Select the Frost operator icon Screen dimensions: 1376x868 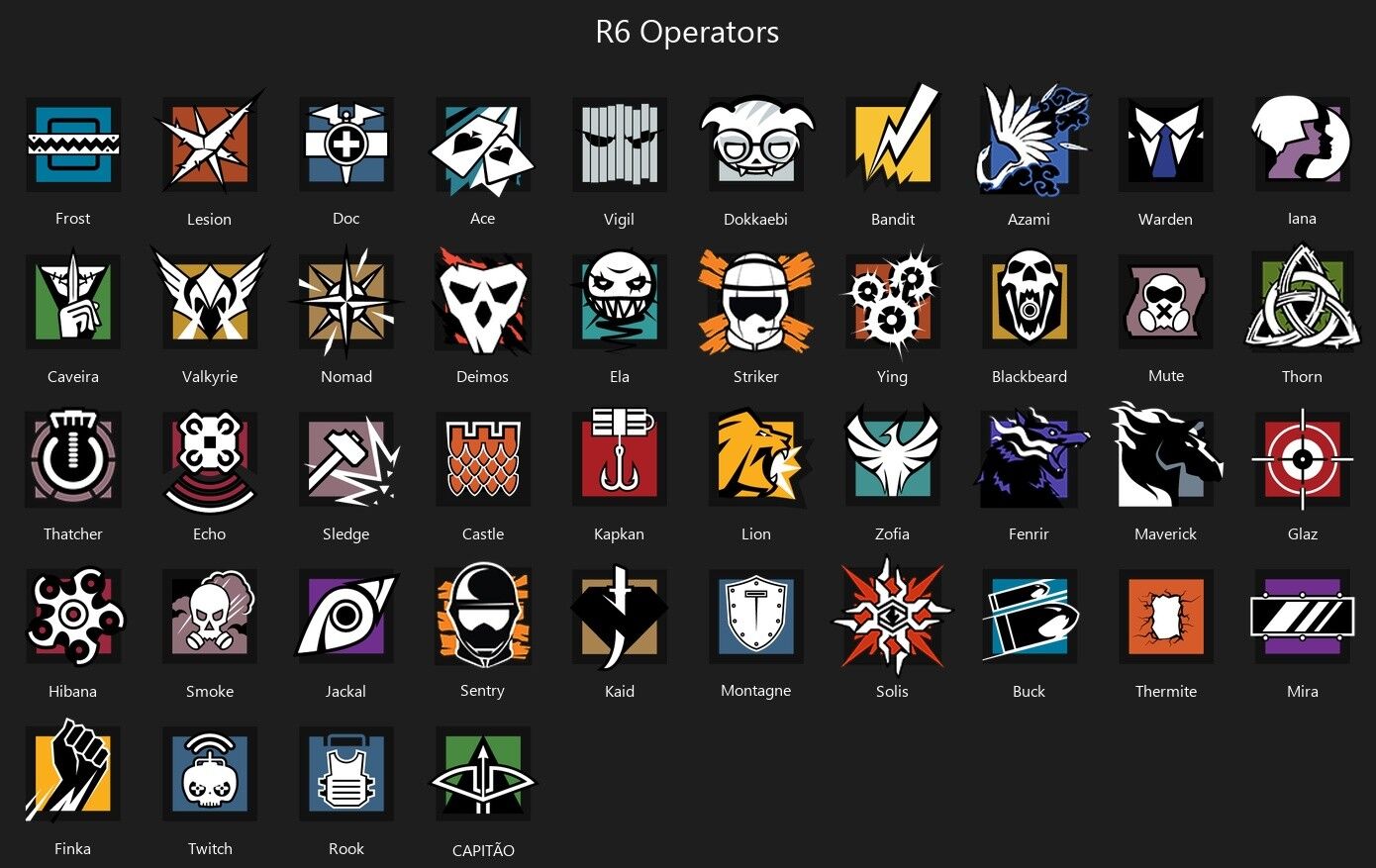point(73,145)
